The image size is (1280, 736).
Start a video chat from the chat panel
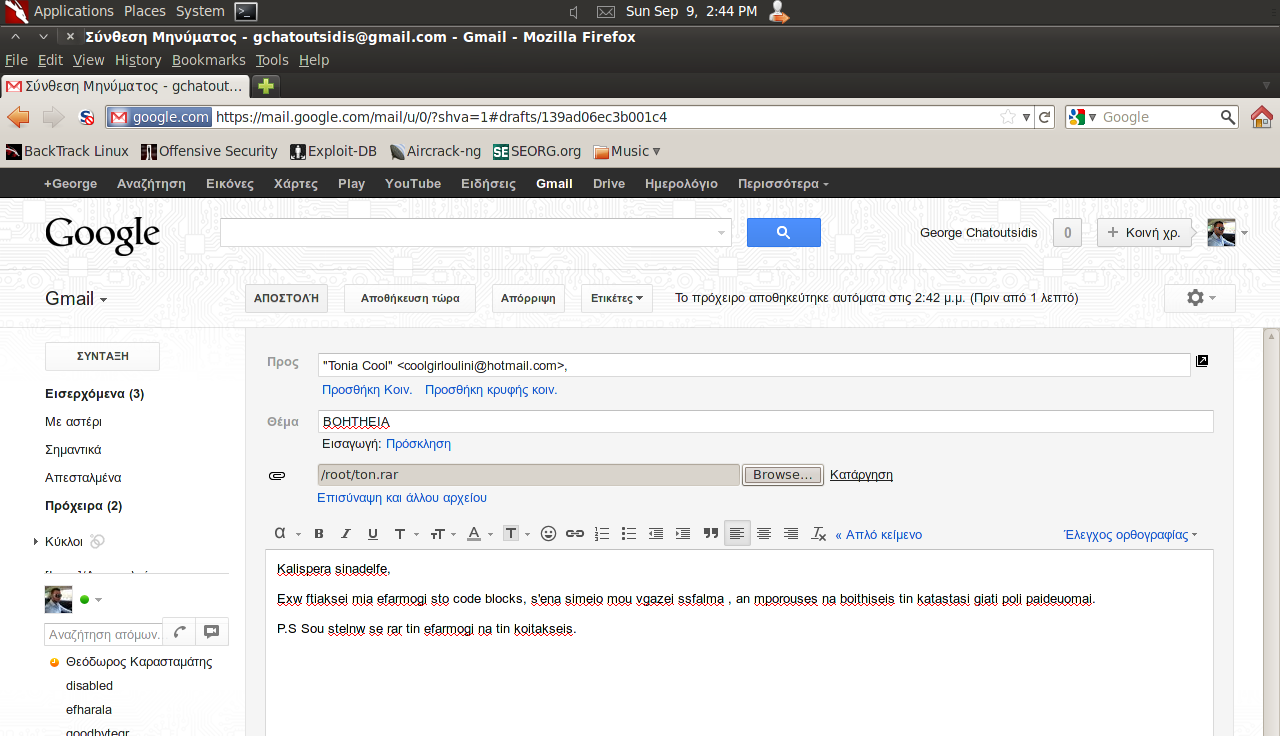(x=212, y=632)
